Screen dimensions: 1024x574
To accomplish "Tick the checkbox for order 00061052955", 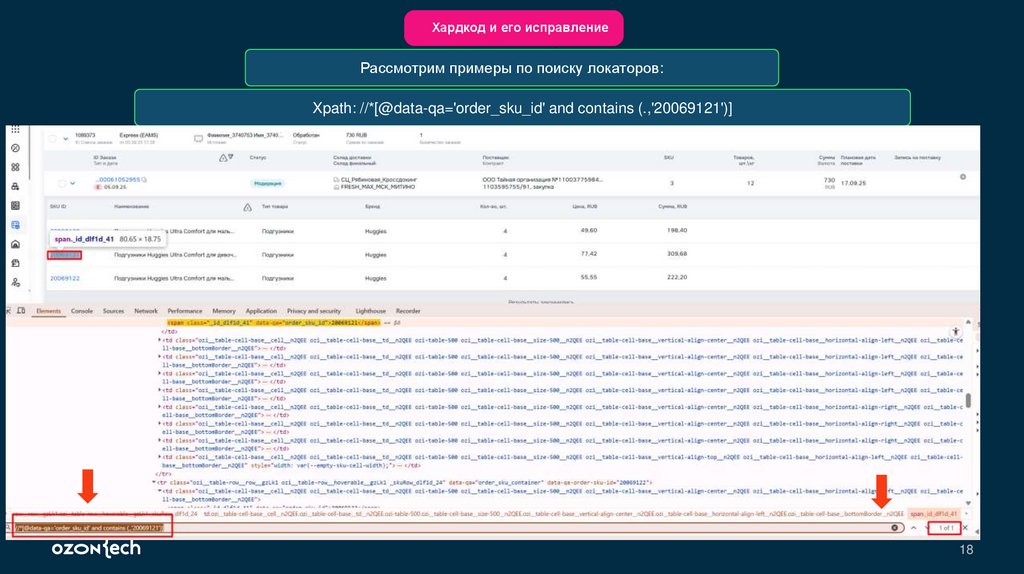I will [x=60, y=183].
